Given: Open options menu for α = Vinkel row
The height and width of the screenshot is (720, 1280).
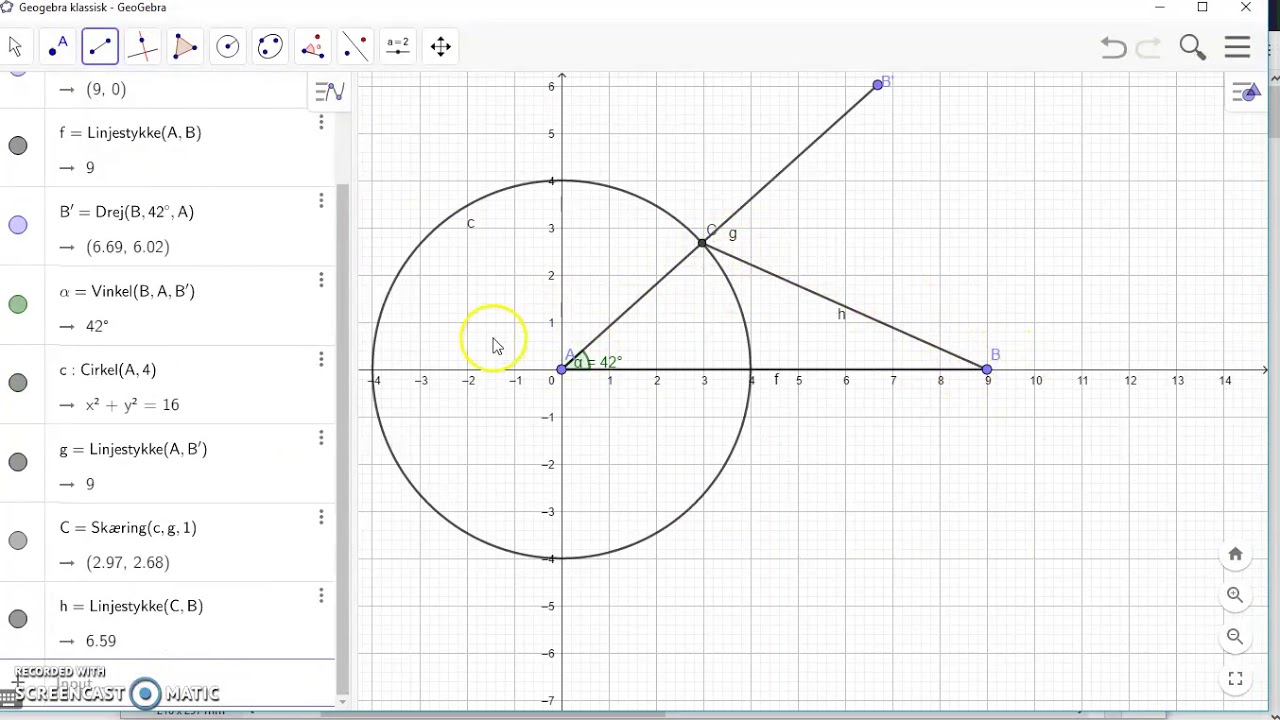Looking at the screenshot, I should [321, 280].
